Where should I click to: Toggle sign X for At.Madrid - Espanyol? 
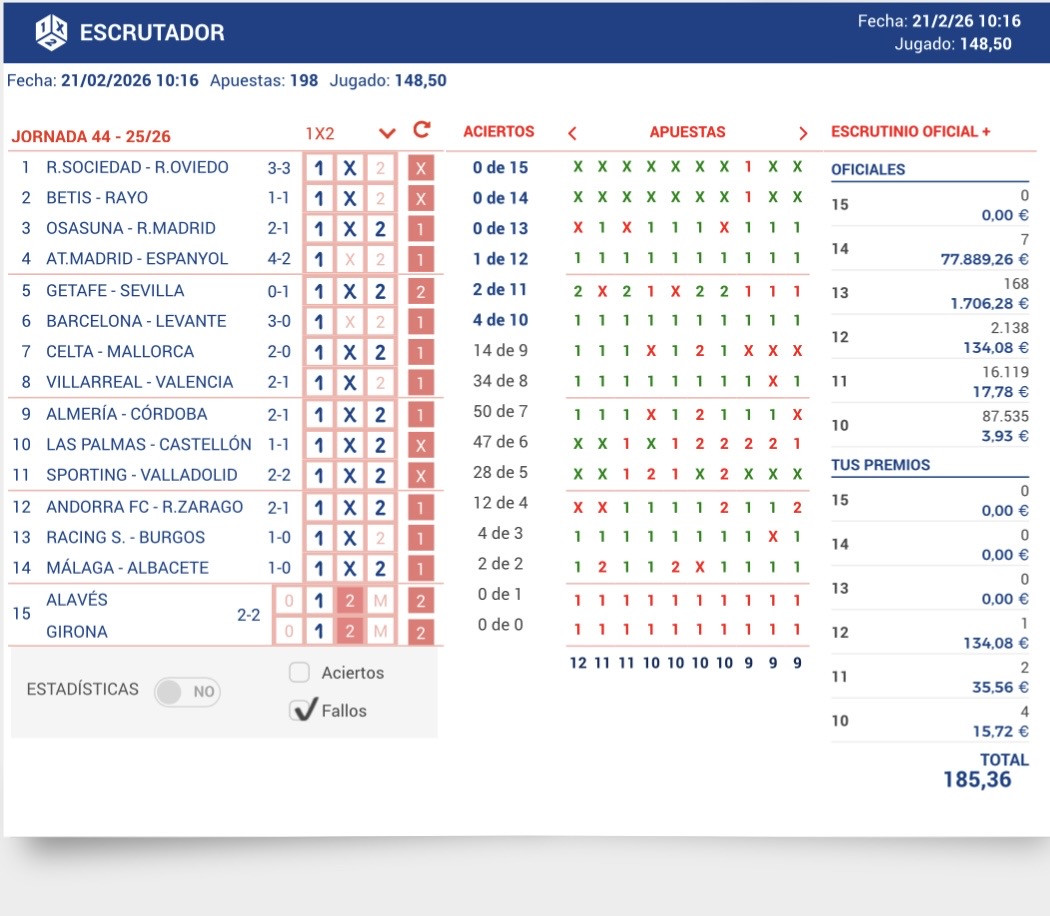350,260
